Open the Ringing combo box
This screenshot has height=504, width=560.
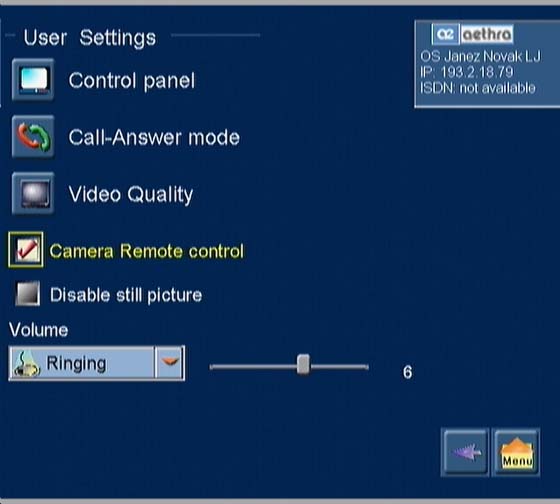[97, 363]
